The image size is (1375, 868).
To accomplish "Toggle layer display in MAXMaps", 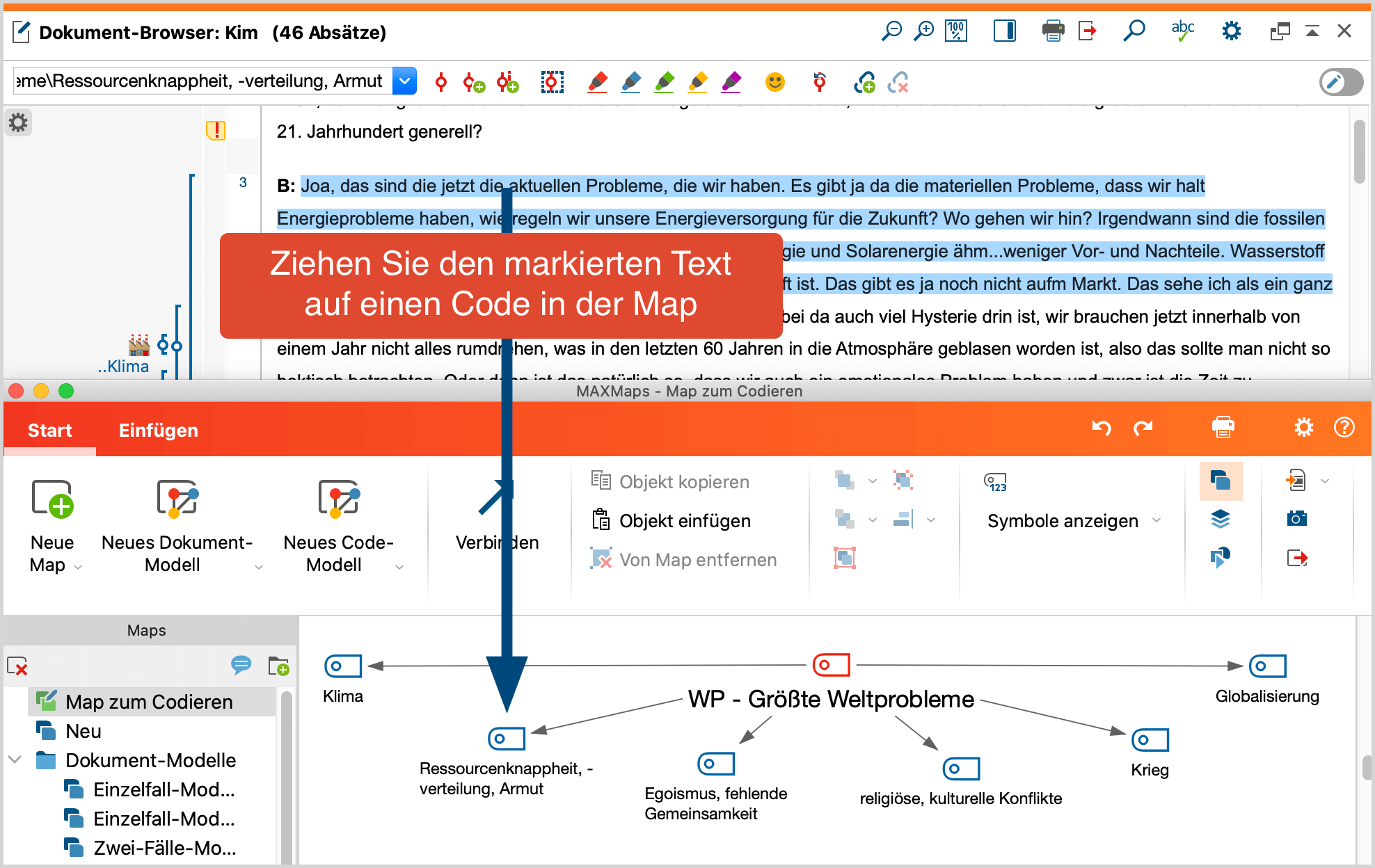I will tap(1222, 517).
